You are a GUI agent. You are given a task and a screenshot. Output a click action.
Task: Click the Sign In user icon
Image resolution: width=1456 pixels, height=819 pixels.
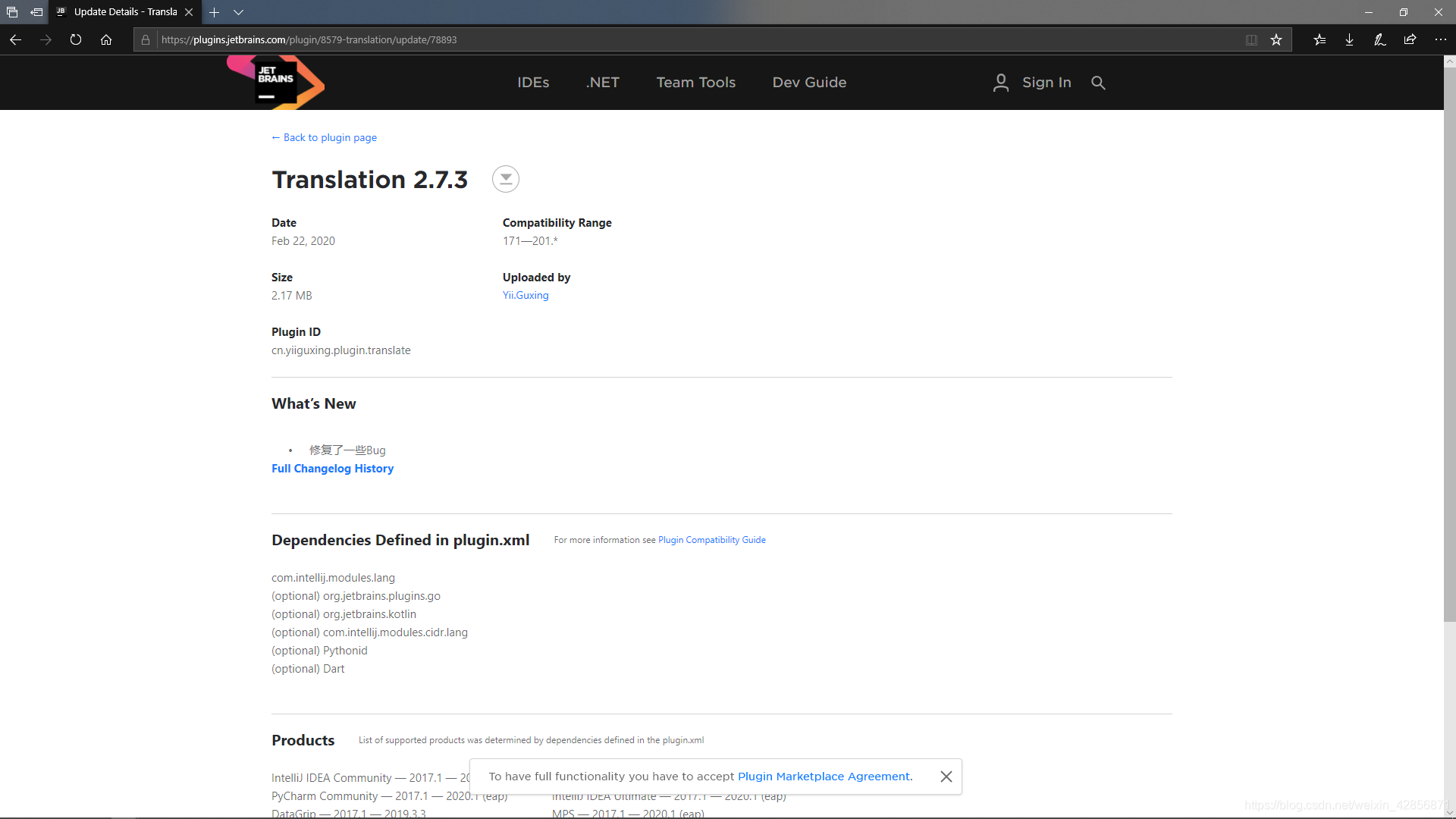pyautogui.click(x=1001, y=83)
